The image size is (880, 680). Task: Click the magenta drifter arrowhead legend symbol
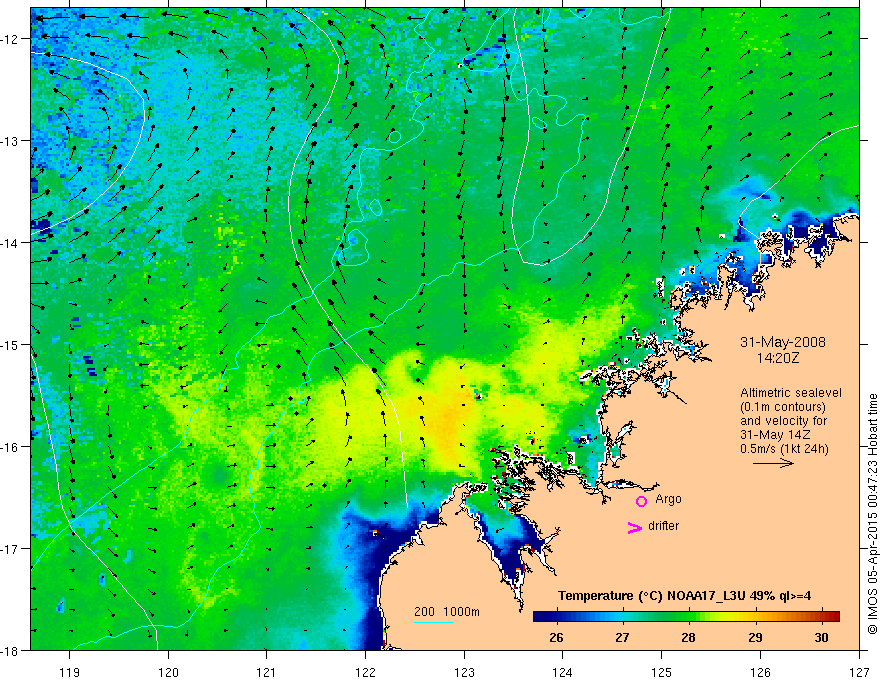point(635,527)
